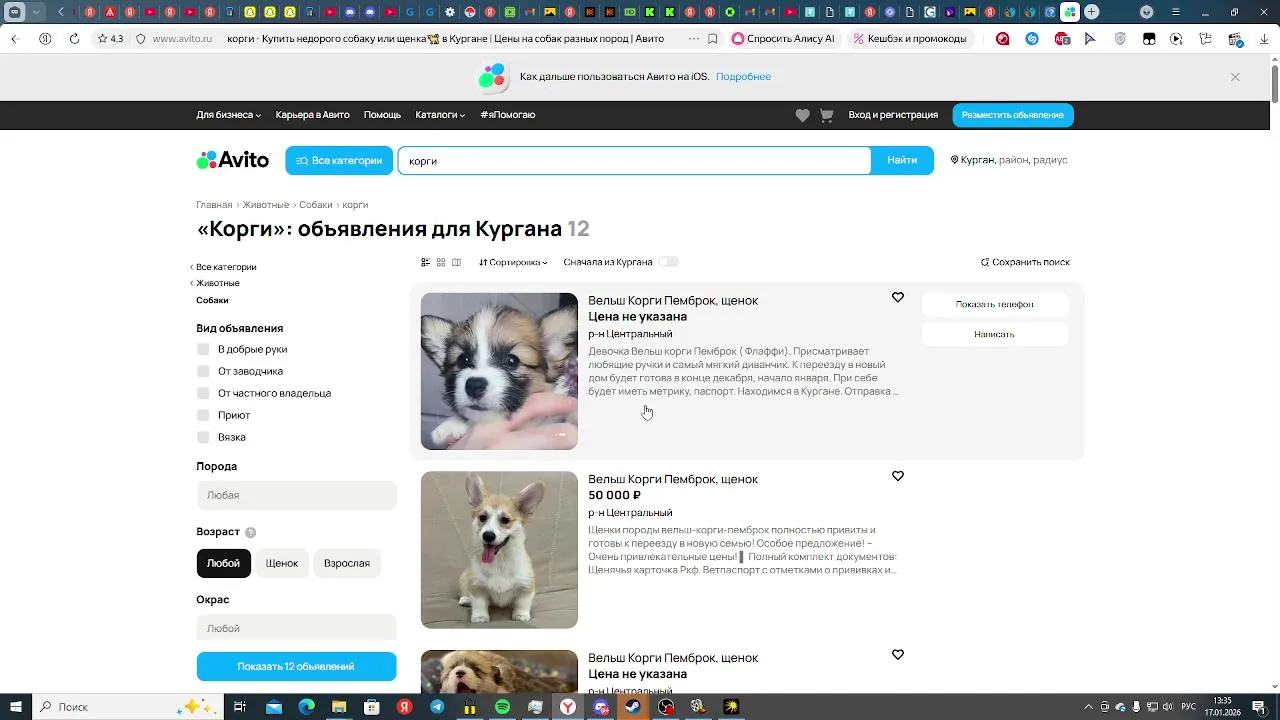Go to 'Животные' breadcrumb
This screenshot has width=1280, height=720.
266,205
